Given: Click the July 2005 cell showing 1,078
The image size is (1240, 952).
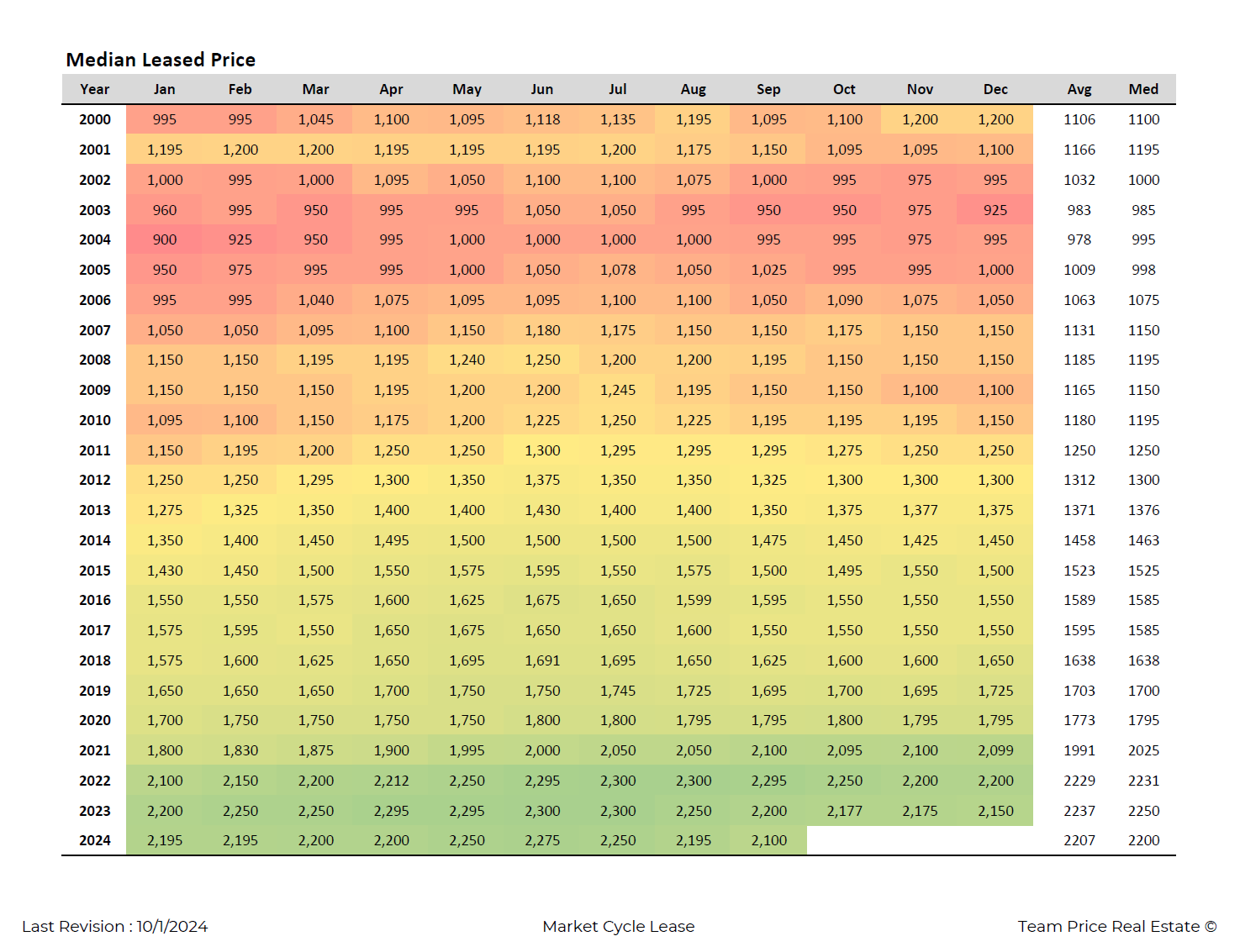Looking at the screenshot, I should tap(618, 270).
